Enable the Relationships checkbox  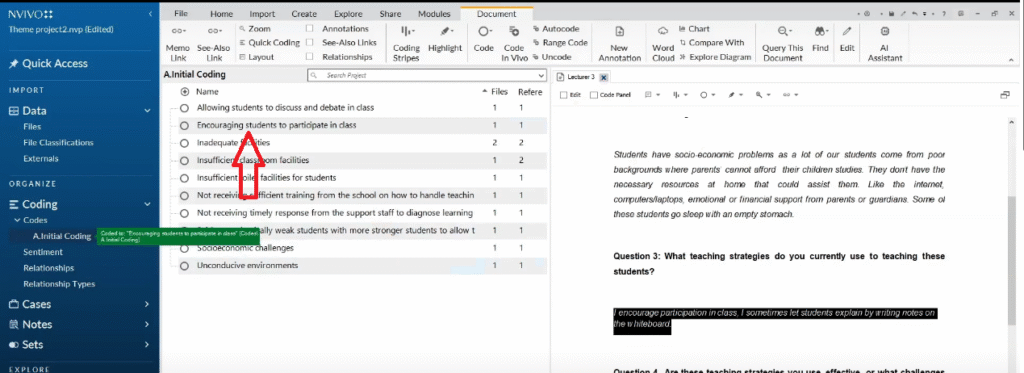click(310, 57)
